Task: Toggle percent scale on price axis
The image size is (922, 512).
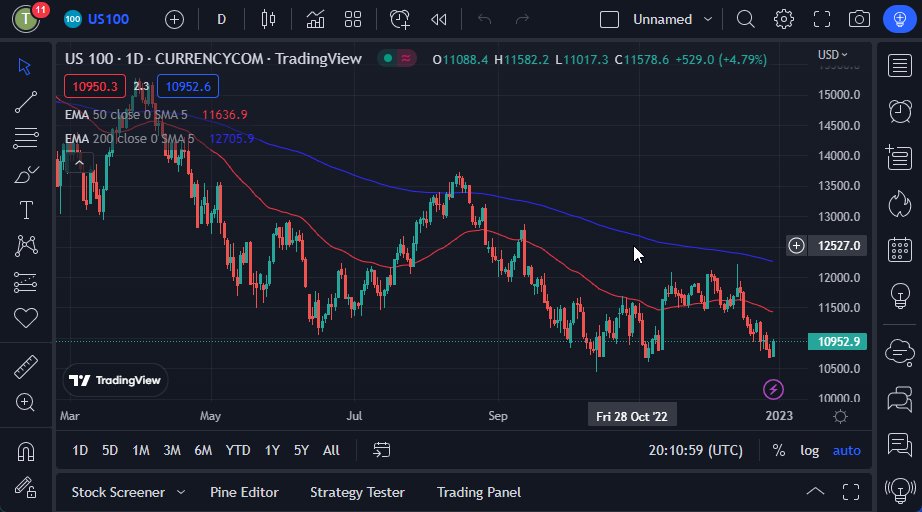Action: [779, 451]
